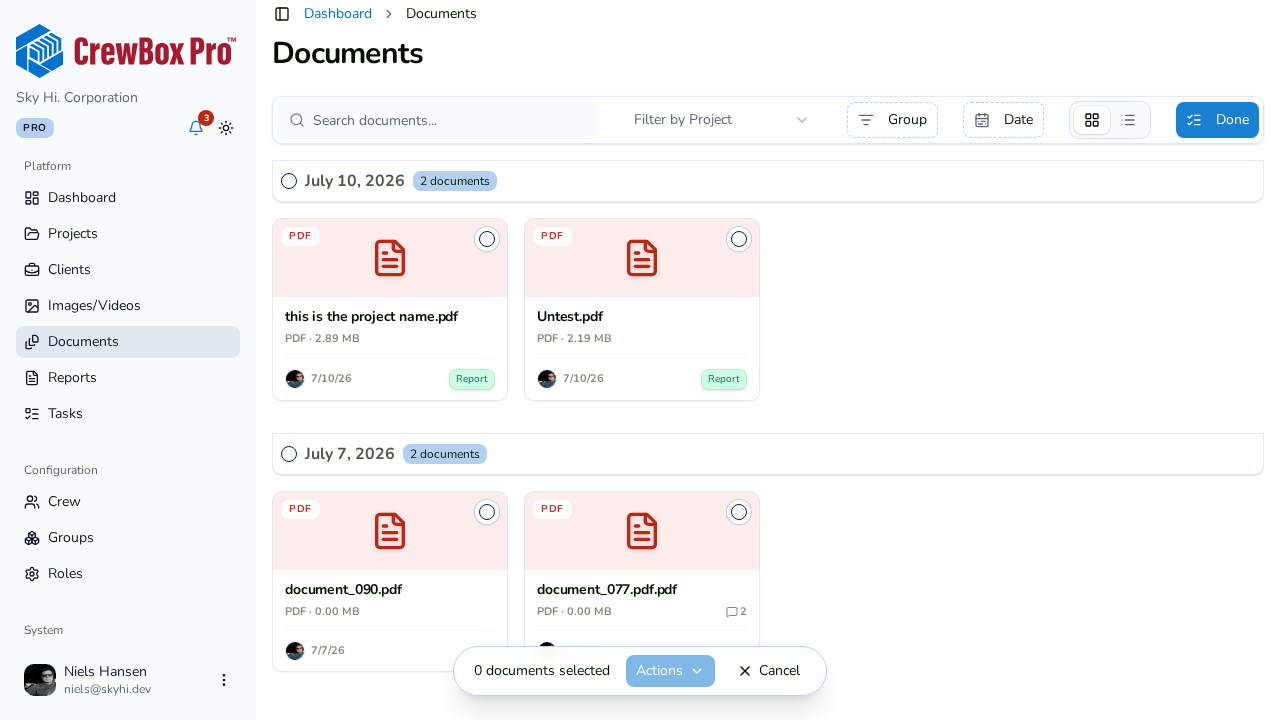Tick the checkbox on this is the project name.pdf

487,239
